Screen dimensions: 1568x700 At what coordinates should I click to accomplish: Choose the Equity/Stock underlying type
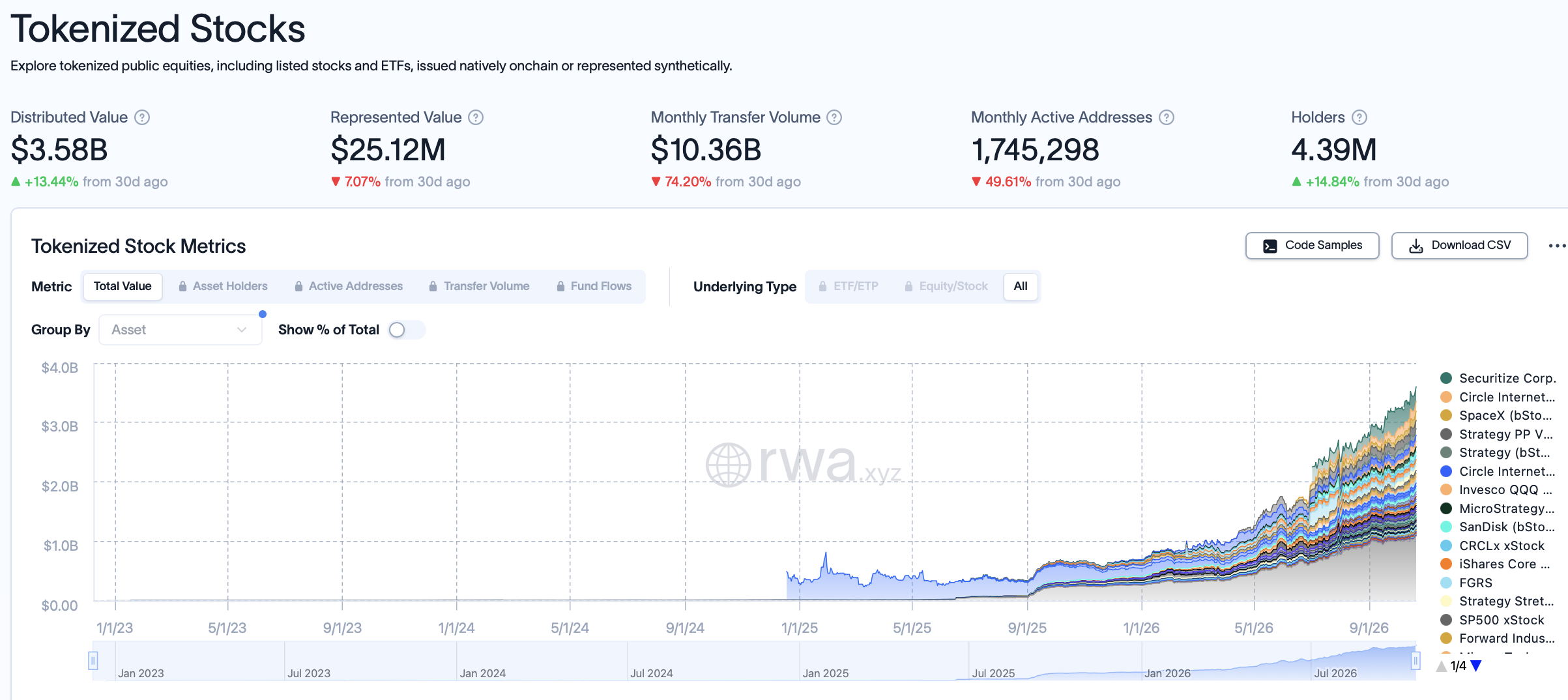coord(946,286)
